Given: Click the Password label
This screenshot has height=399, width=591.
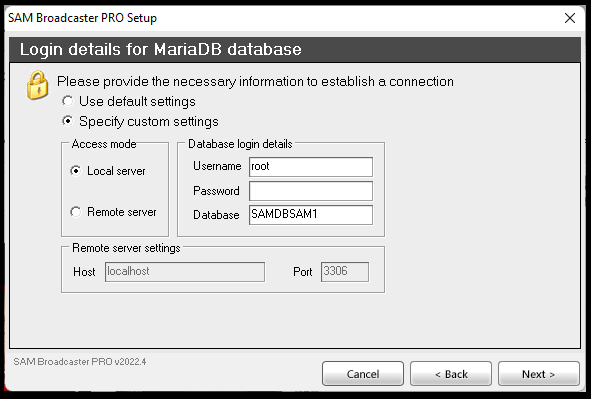Looking at the screenshot, I should [216, 191].
